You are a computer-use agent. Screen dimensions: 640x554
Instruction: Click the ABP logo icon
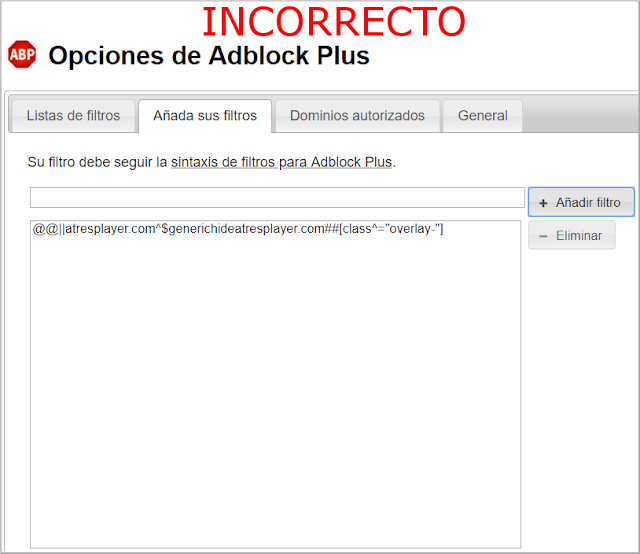[22, 54]
